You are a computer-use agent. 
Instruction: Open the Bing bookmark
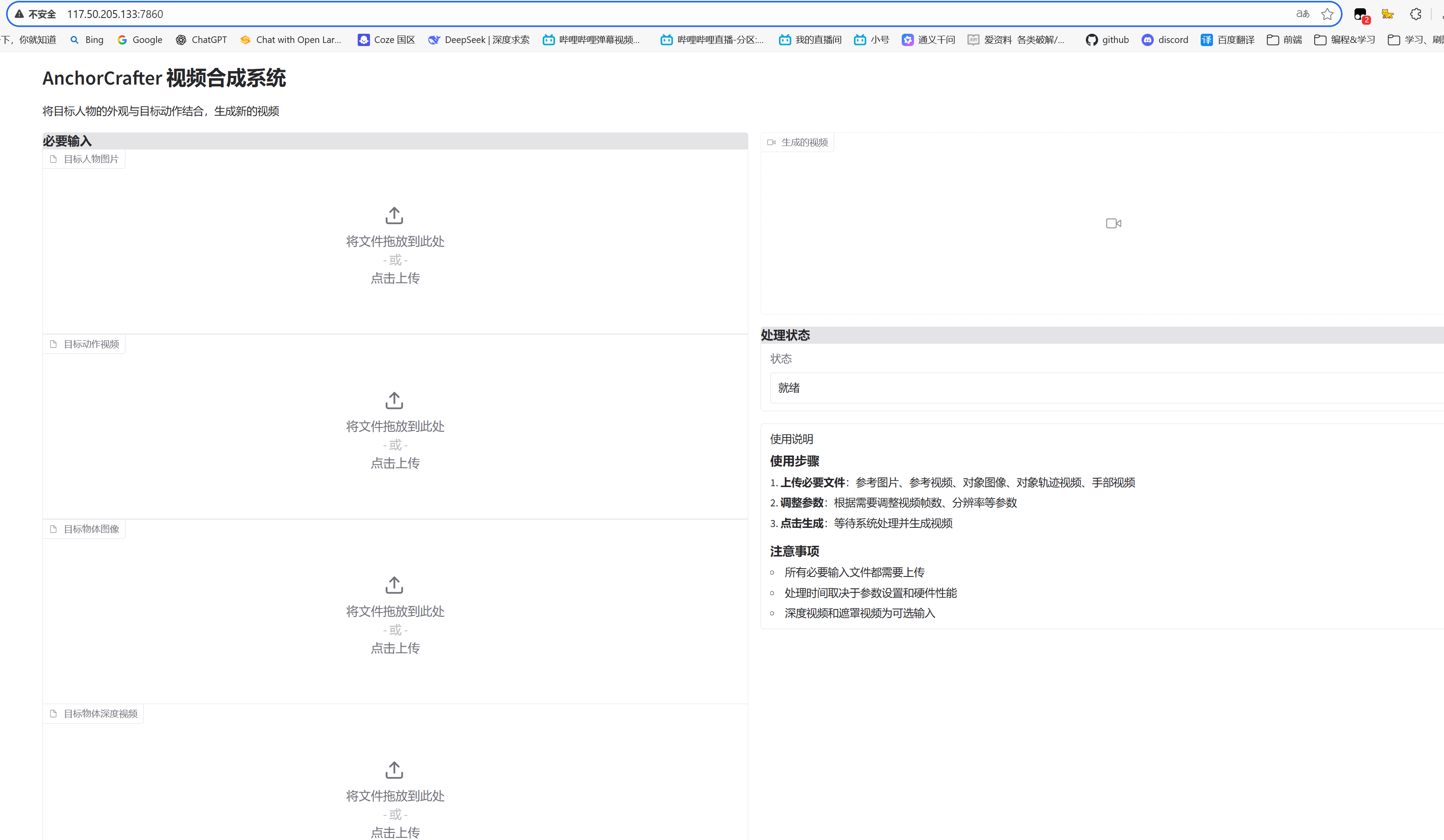pyautogui.click(x=86, y=39)
